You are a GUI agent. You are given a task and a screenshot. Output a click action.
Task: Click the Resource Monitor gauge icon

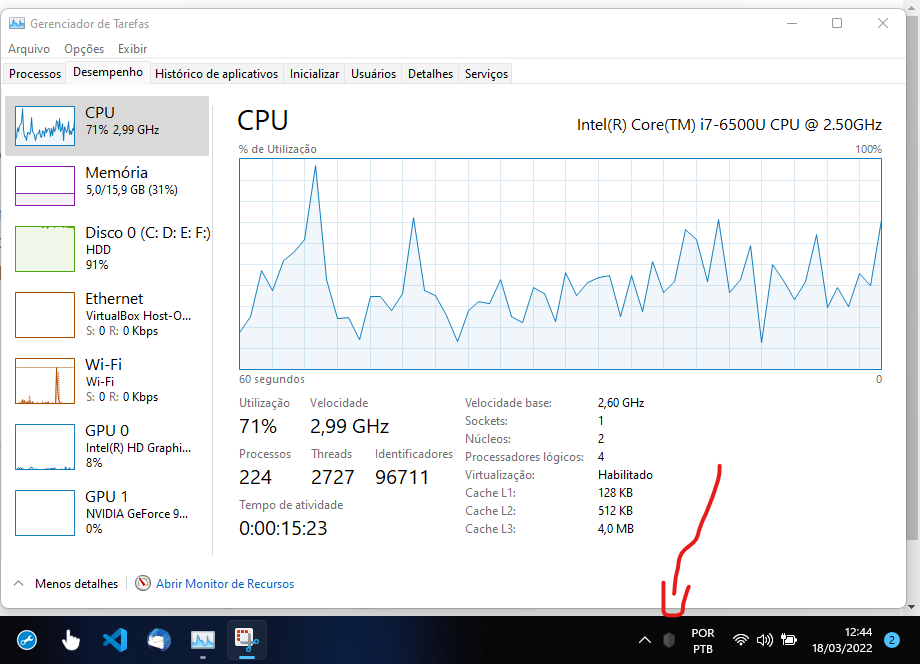[x=143, y=583]
